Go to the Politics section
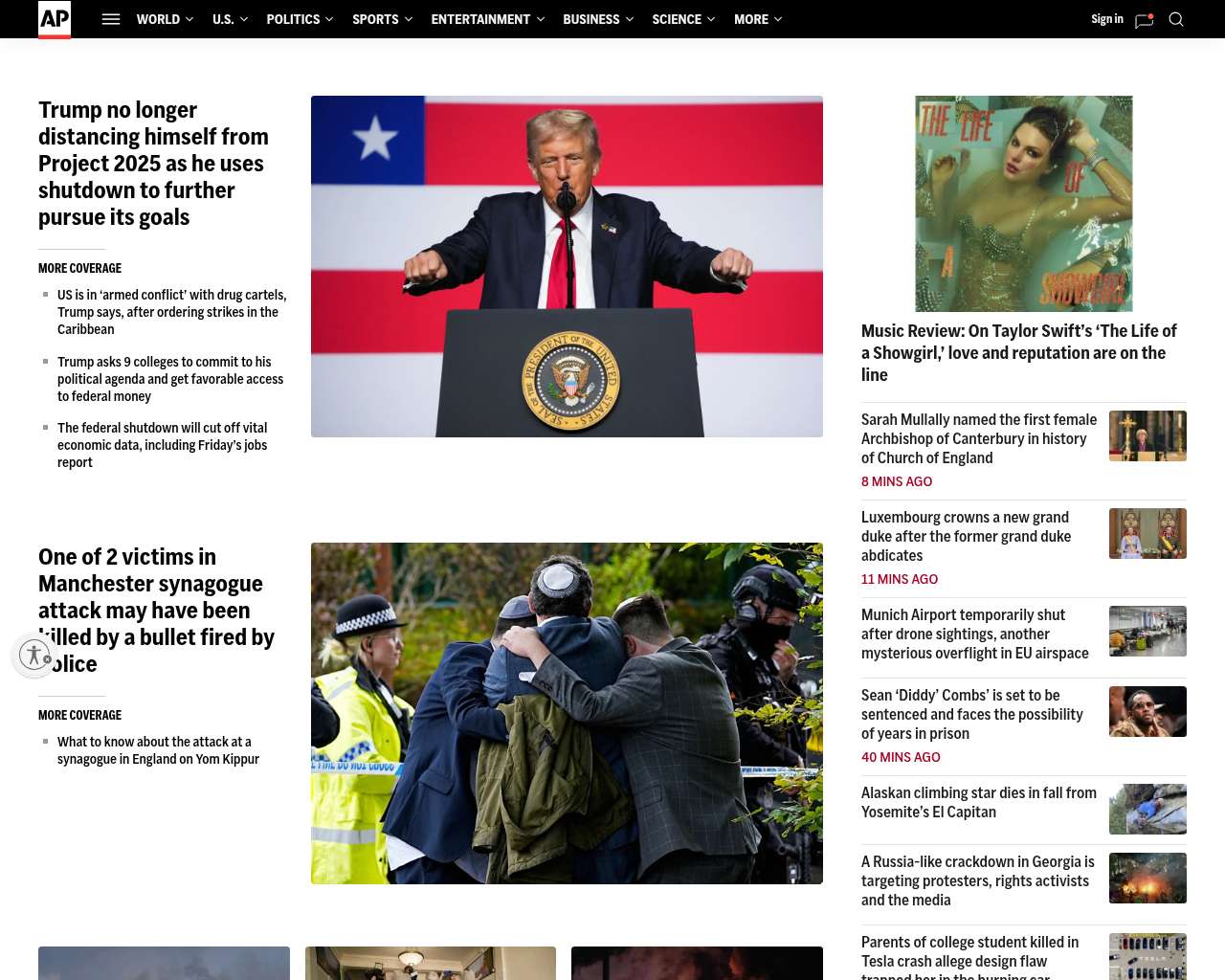Viewport: 1225px width, 980px height. 293,19
